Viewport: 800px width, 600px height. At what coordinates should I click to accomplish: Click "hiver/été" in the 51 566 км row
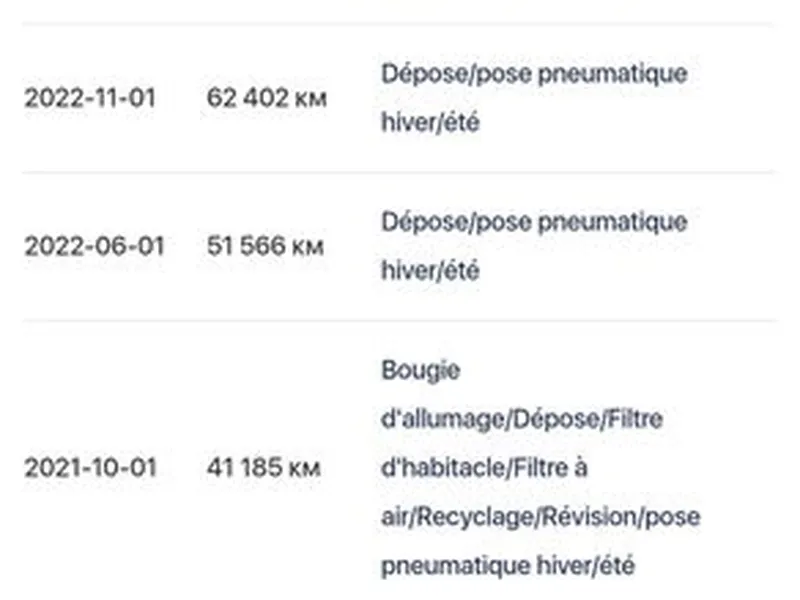point(429,271)
